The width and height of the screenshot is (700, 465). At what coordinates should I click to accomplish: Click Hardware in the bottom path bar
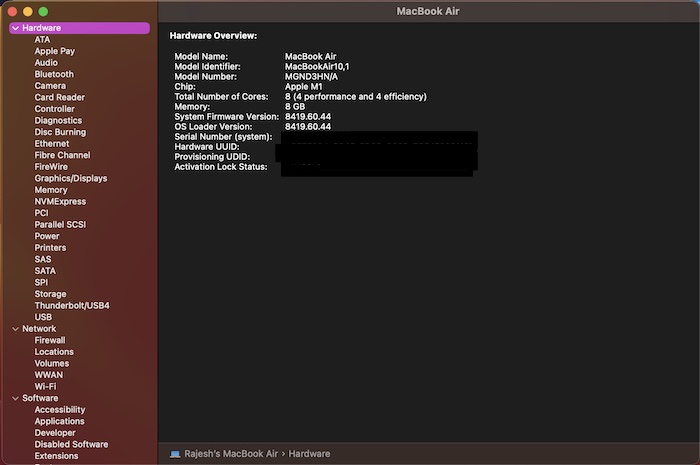(x=309, y=454)
